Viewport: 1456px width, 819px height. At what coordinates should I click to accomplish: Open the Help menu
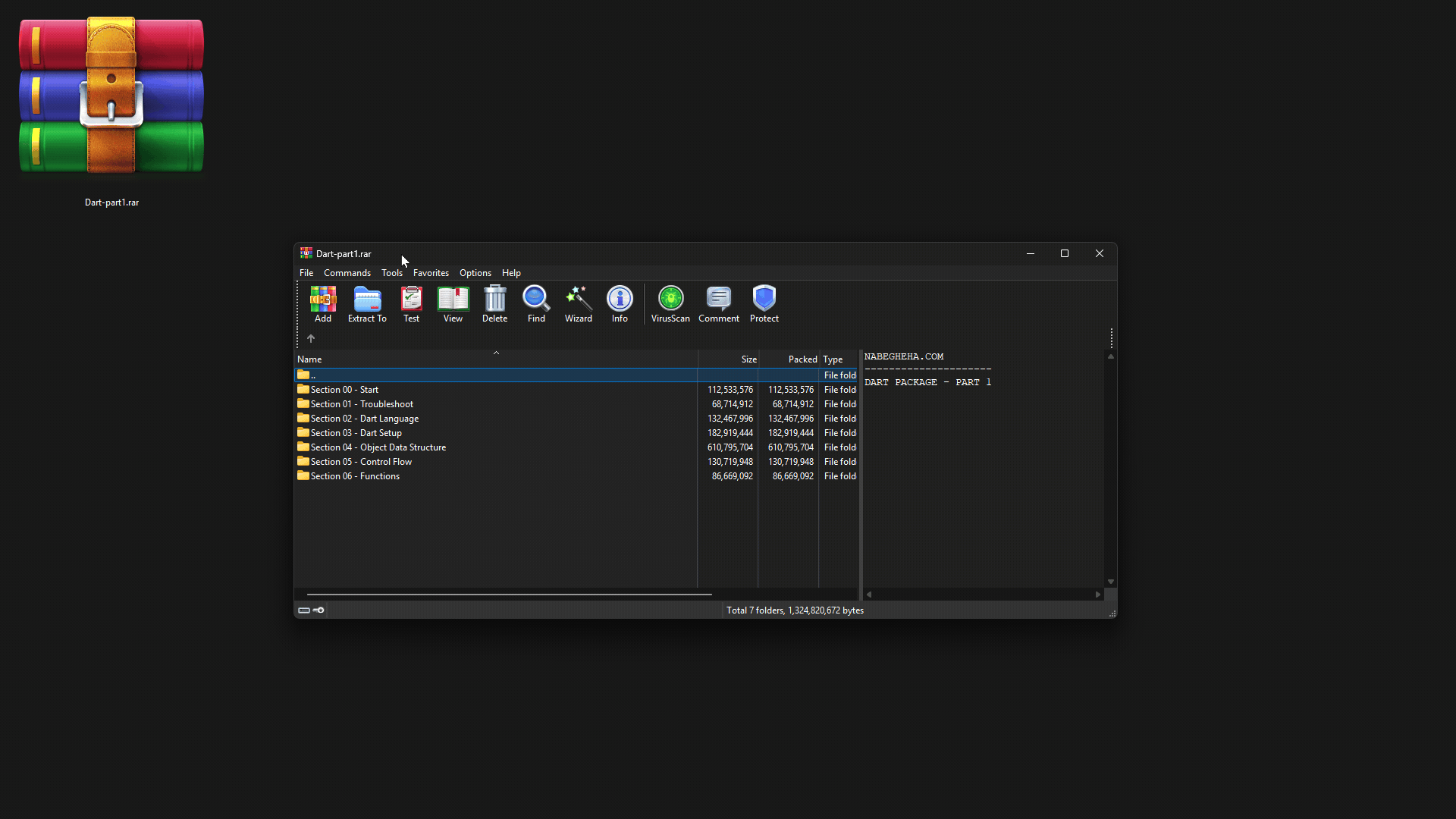[511, 273]
